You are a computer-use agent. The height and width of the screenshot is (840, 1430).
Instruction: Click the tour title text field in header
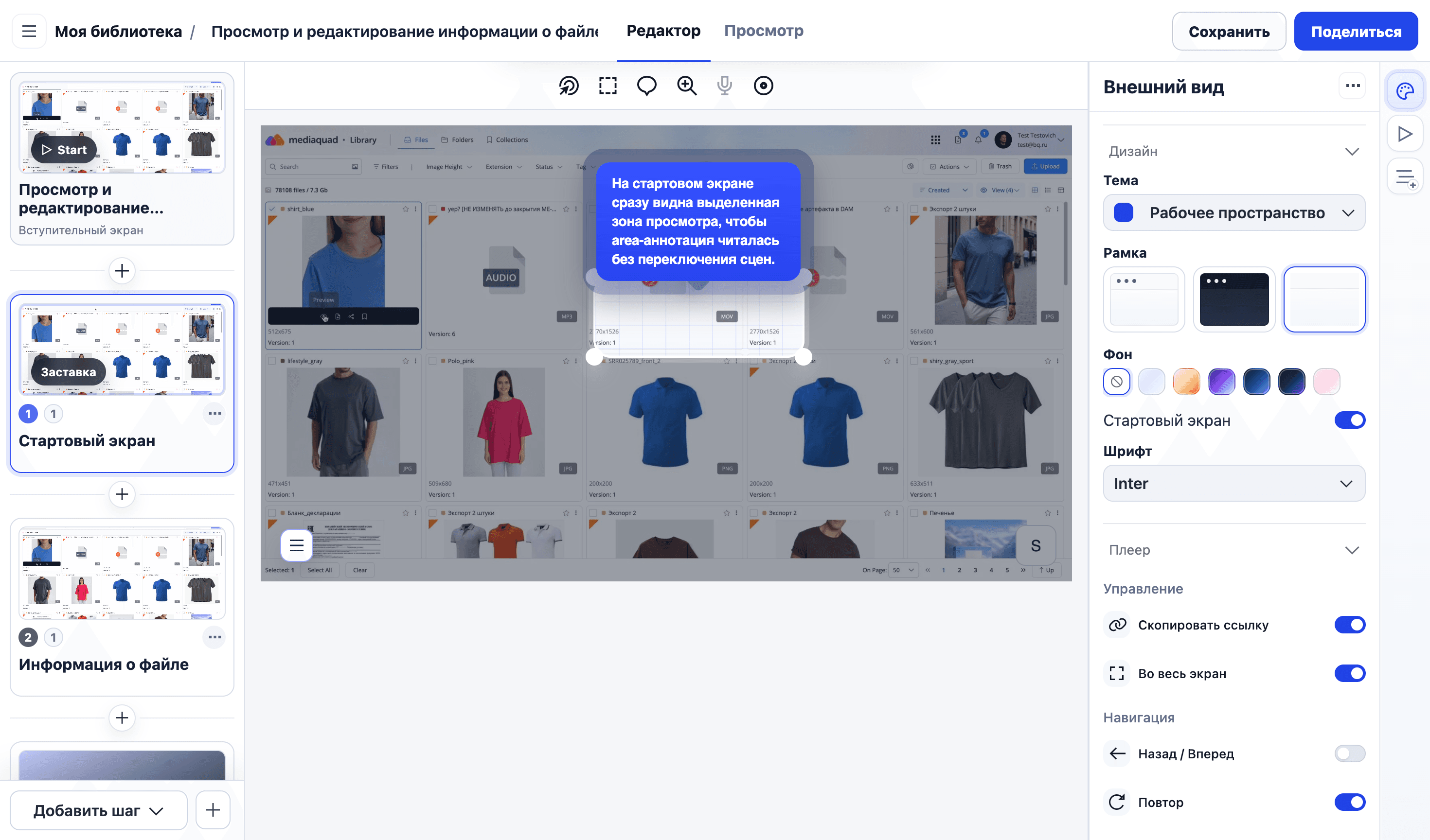(405, 31)
